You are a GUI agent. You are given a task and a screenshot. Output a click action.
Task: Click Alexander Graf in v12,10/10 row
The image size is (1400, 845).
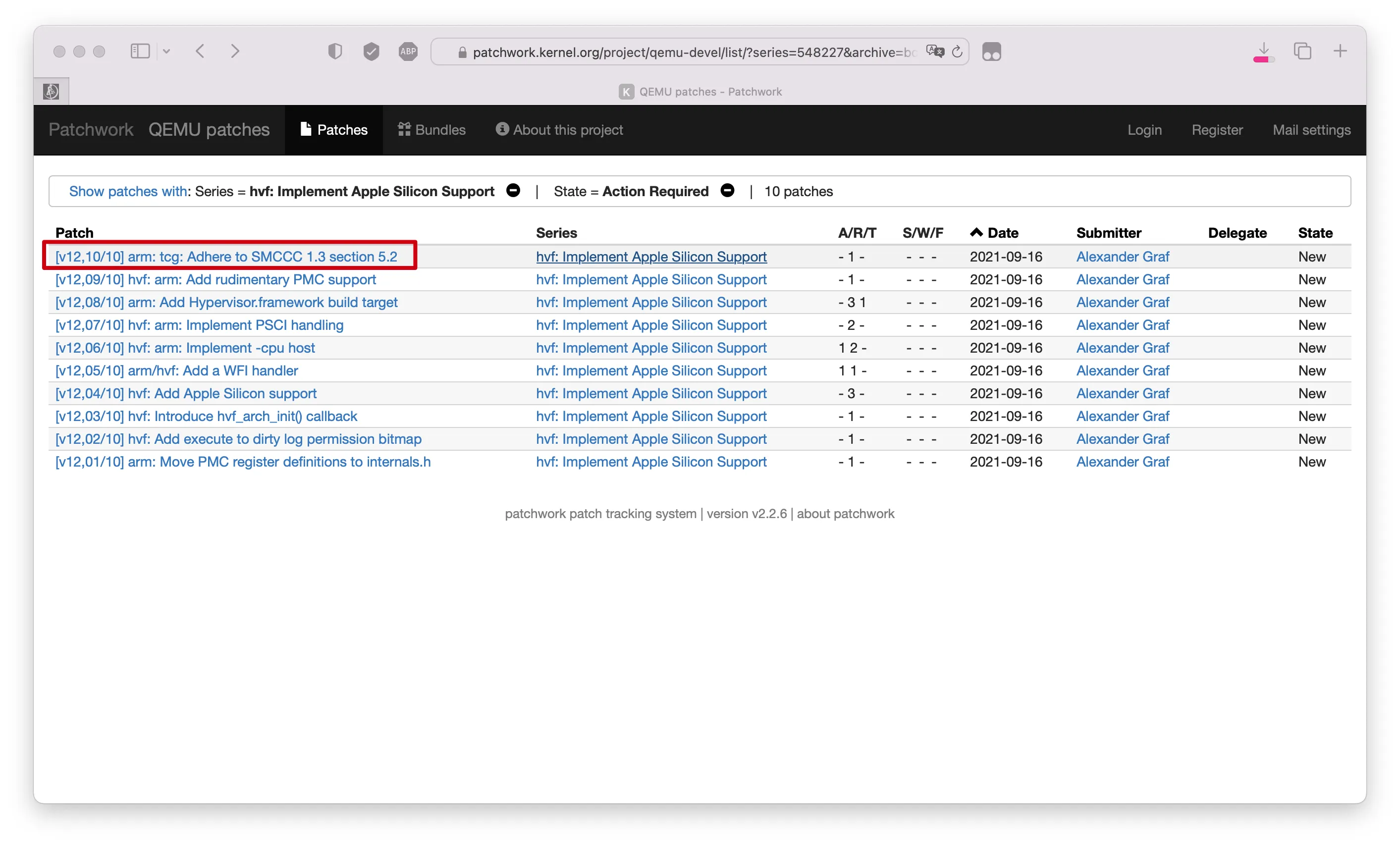[x=1123, y=257]
